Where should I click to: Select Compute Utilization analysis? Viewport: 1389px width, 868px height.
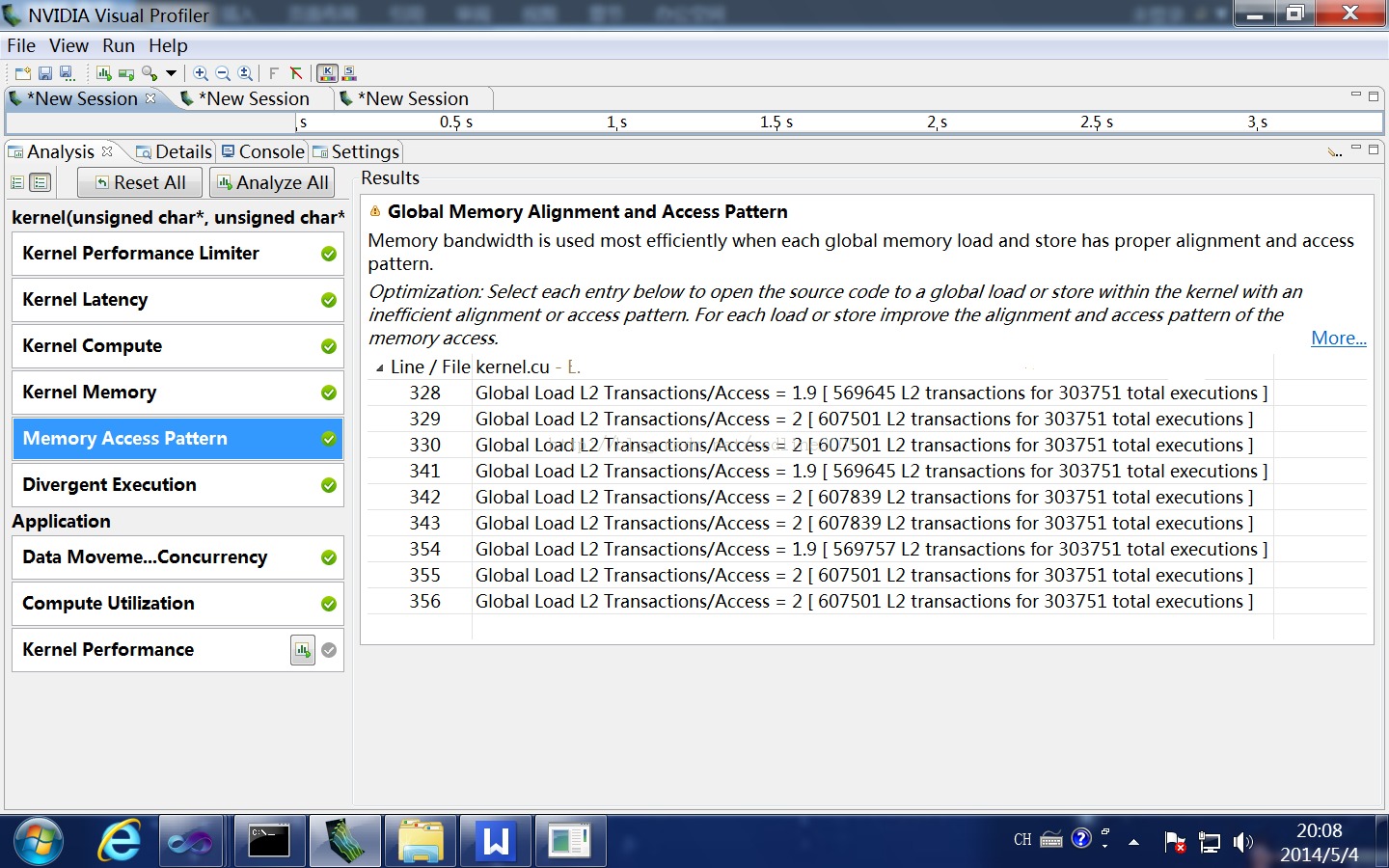pyautogui.click(x=177, y=604)
